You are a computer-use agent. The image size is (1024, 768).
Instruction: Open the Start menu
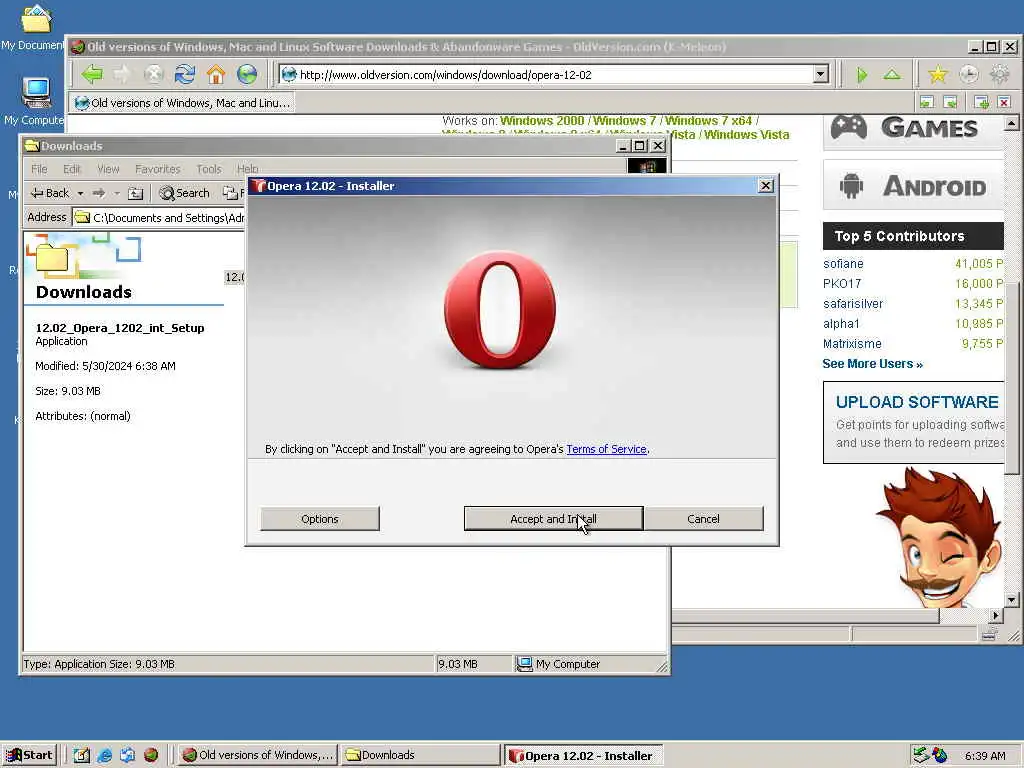[x=30, y=755]
